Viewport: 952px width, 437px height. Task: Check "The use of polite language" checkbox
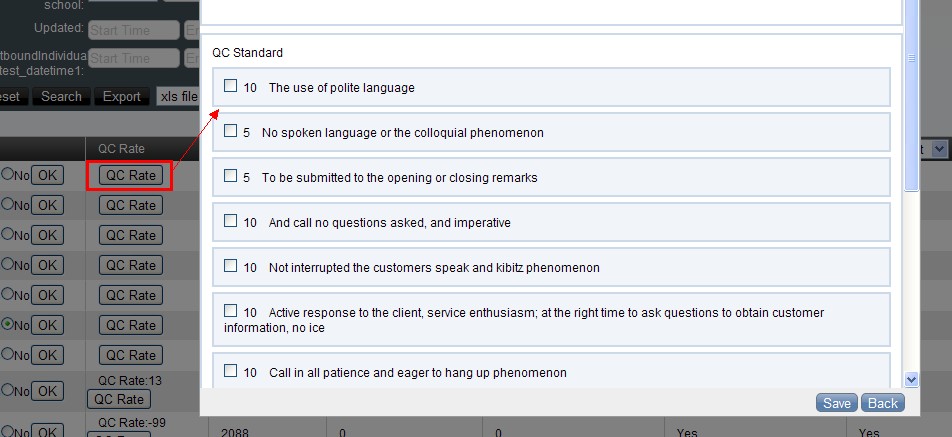tap(231, 86)
